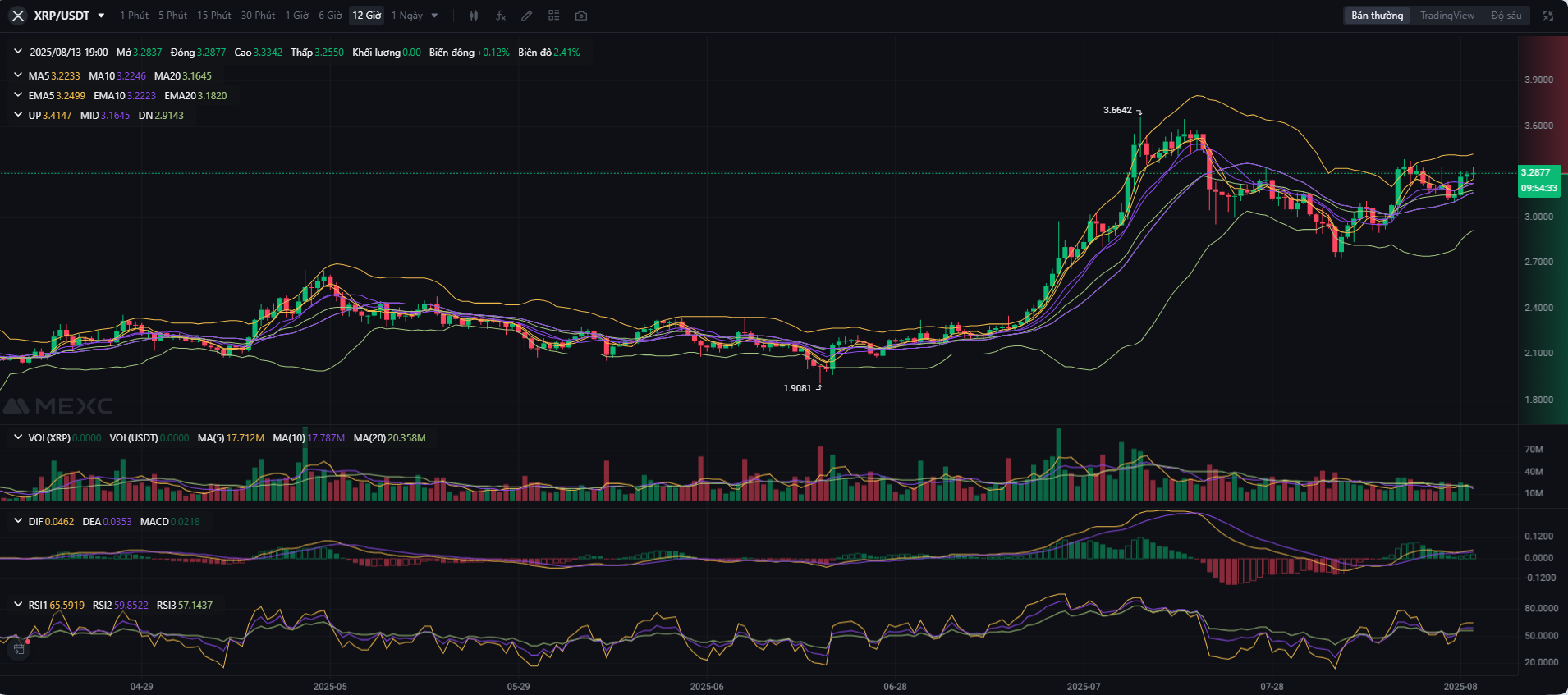Collapse the OHLC date info row chevron
1568x695 pixels.
18,52
